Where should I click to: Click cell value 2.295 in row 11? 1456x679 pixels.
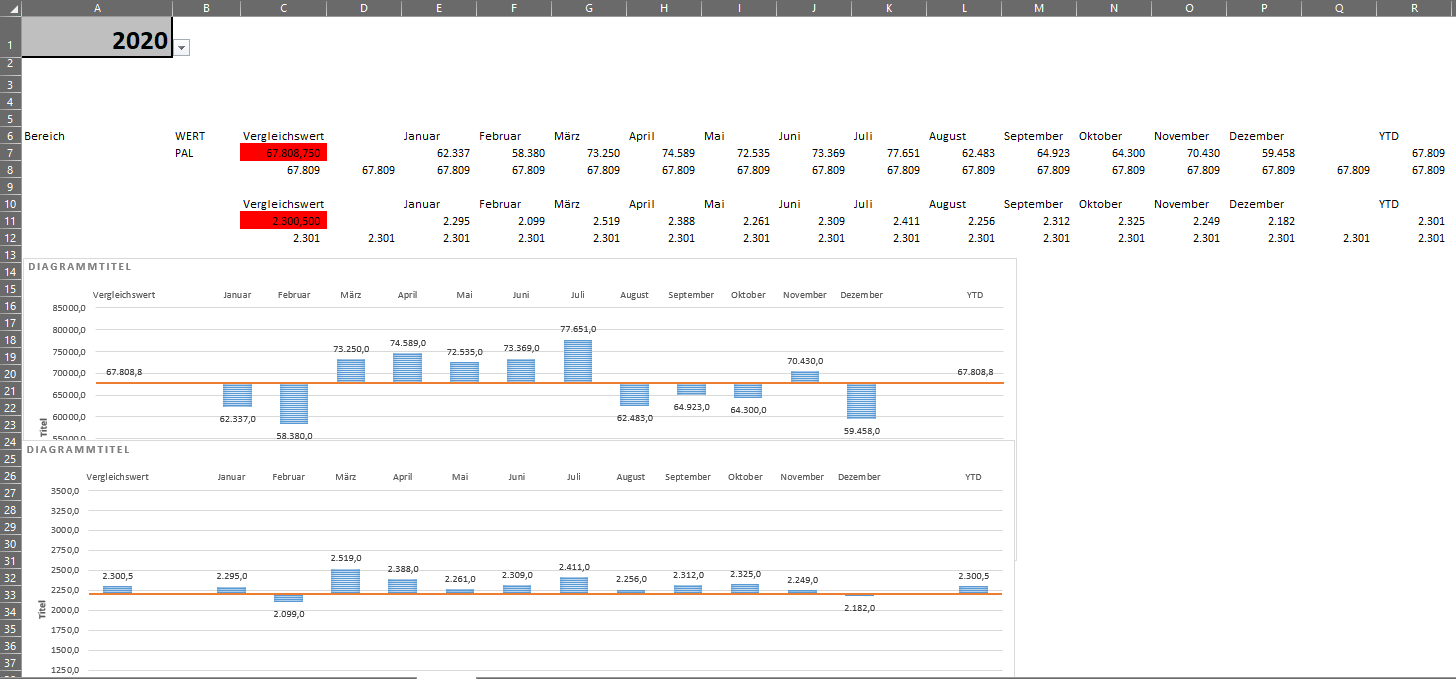[x=456, y=221]
